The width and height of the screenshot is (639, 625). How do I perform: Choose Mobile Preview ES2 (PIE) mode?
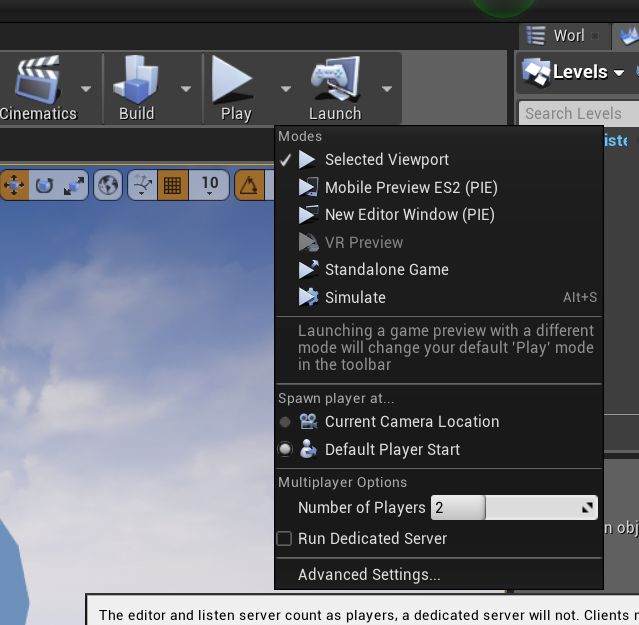pyautogui.click(x=439, y=187)
